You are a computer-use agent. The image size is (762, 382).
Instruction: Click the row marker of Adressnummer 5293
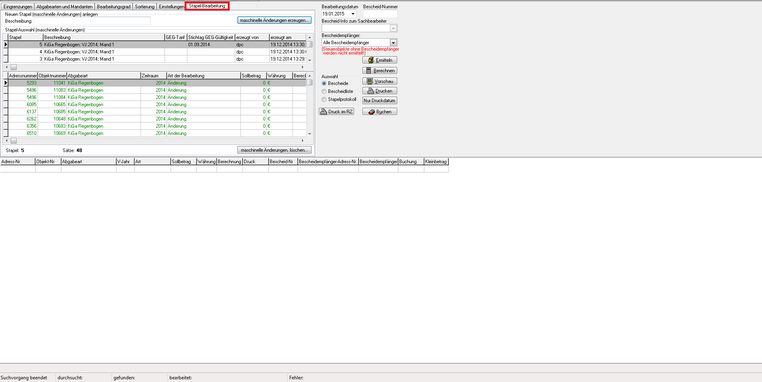coord(6,83)
